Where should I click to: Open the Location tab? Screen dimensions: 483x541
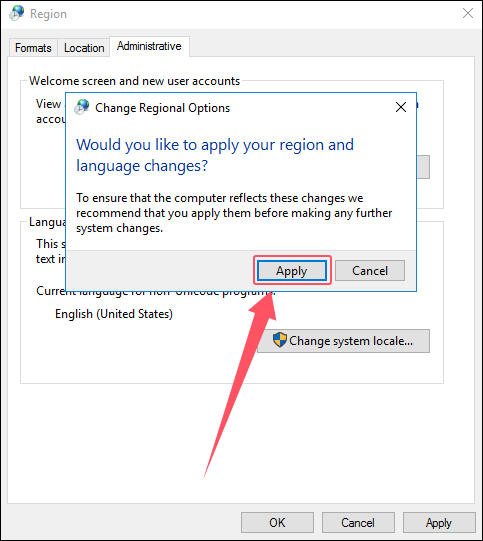pos(84,48)
